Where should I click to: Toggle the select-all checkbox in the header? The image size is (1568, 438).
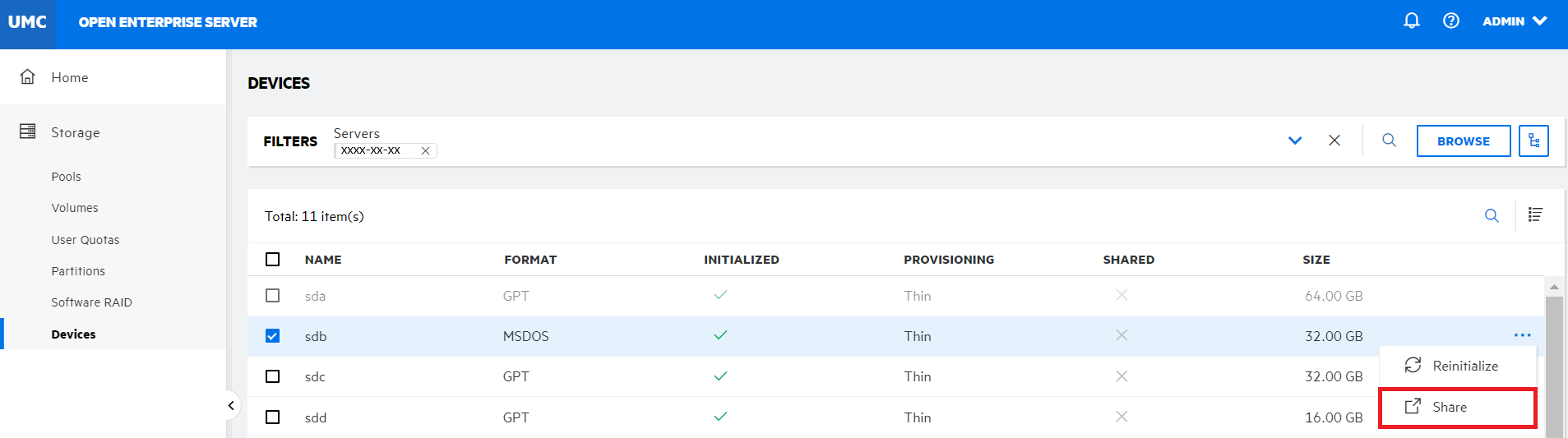click(273, 260)
